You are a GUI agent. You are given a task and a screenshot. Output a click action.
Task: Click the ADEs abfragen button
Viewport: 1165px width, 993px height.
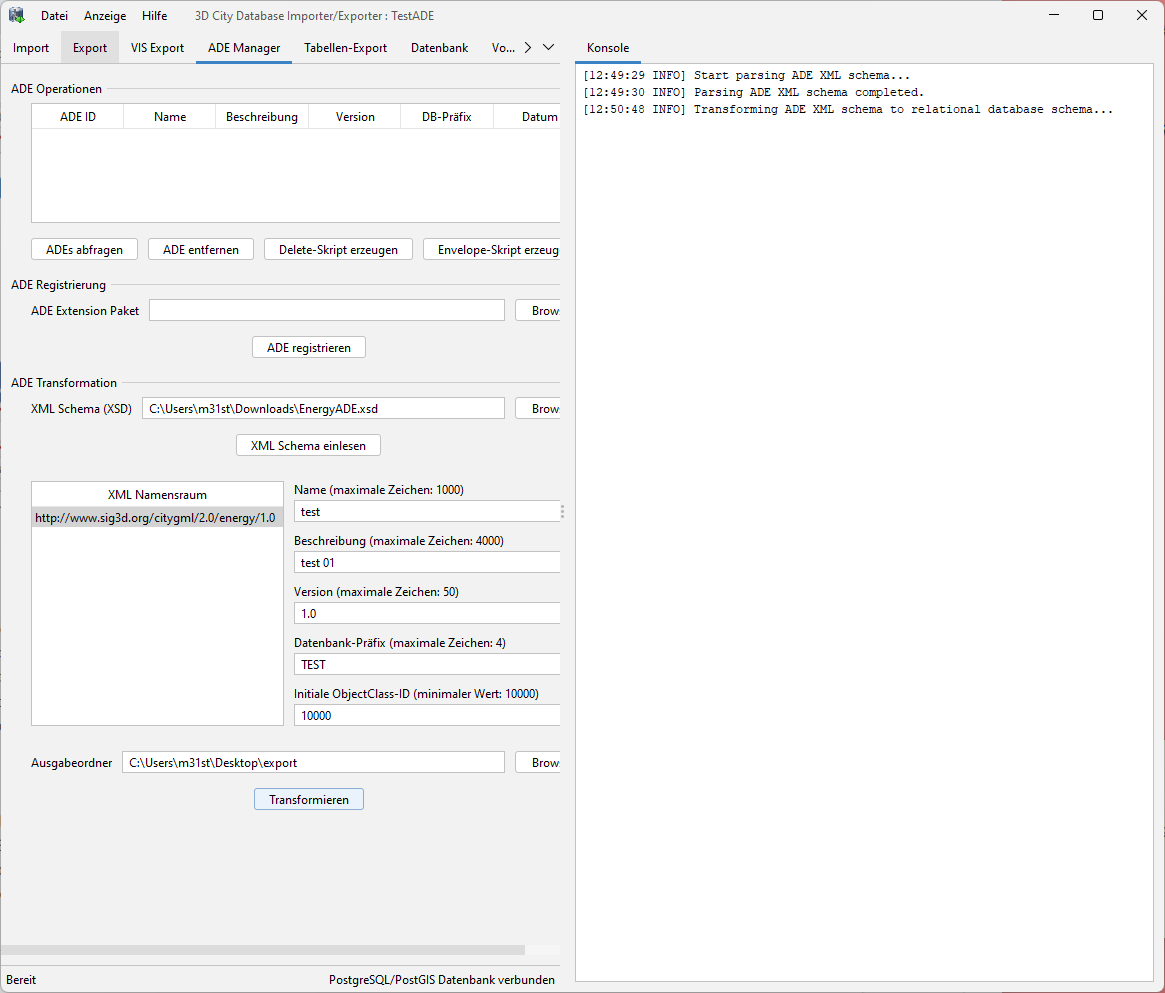pos(85,250)
